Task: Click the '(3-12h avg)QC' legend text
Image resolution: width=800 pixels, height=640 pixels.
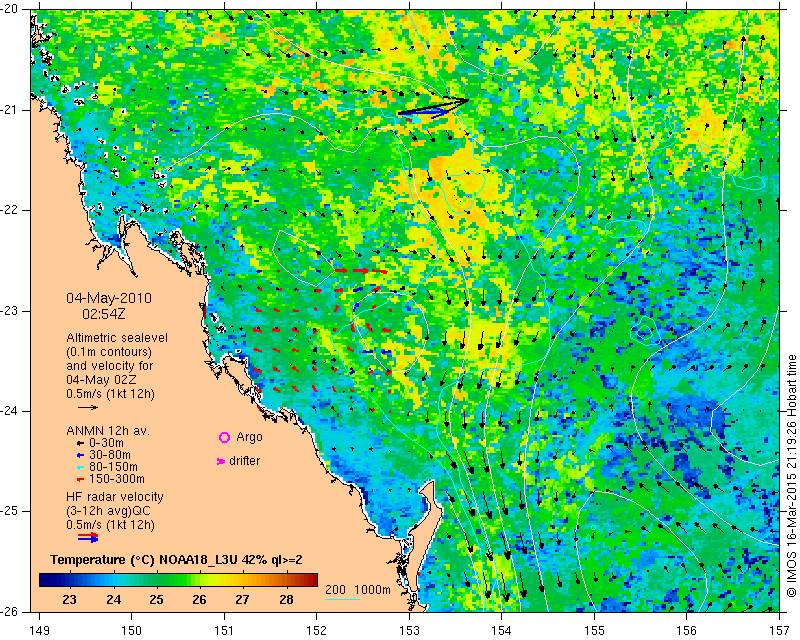Action: 109,511
